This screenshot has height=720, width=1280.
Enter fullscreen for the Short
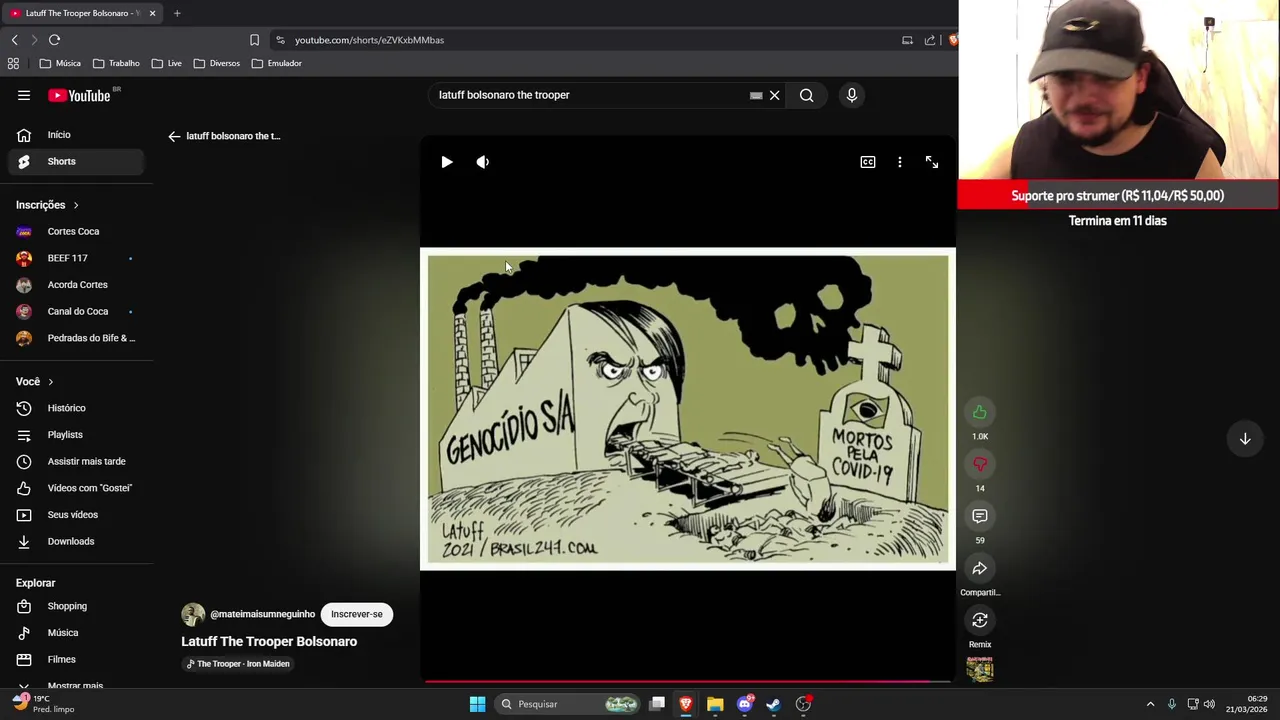pos(932,162)
